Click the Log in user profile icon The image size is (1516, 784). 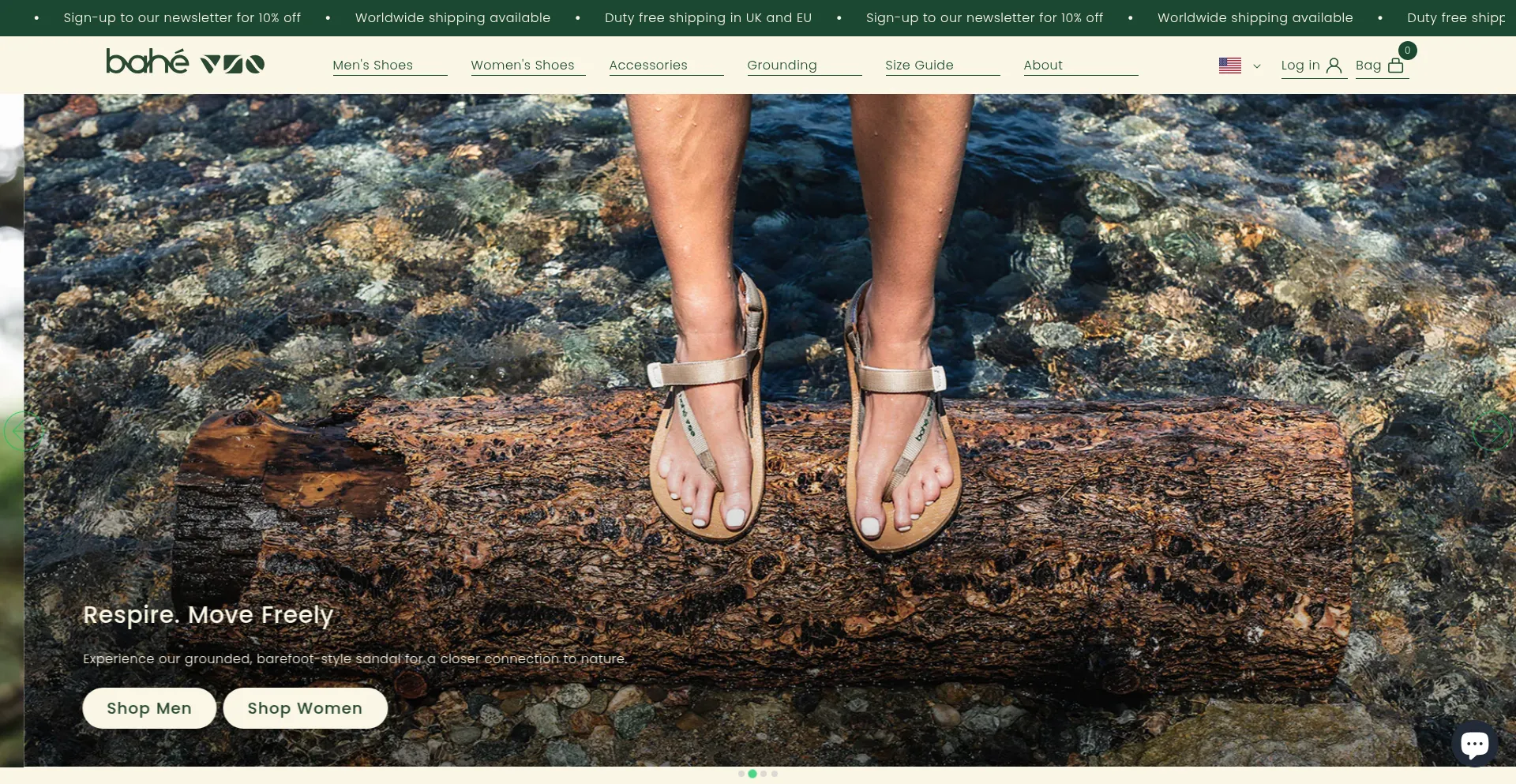coord(1334,66)
